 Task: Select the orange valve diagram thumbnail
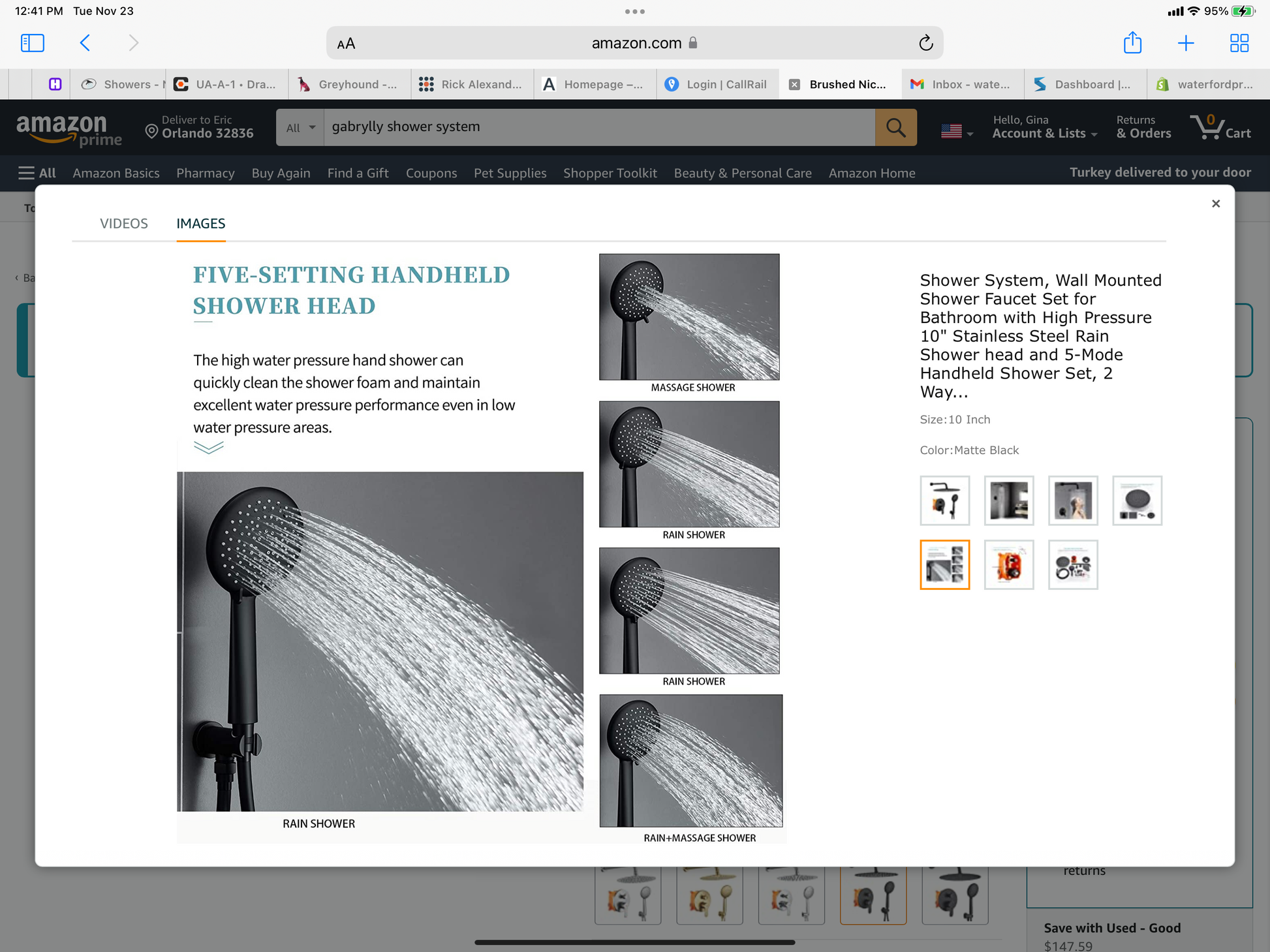click(x=1008, y=564)
